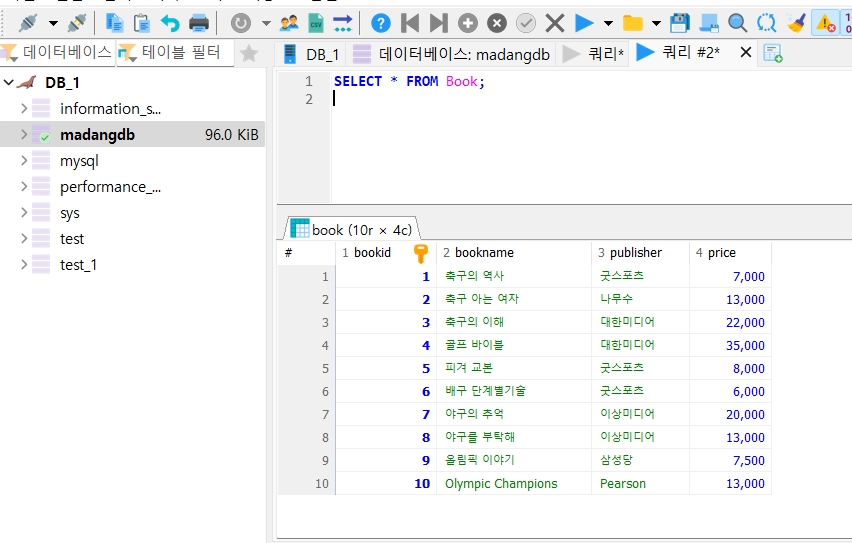852x543 pixels.
Task: Insert a new row with plus icon
Action: 468,23
